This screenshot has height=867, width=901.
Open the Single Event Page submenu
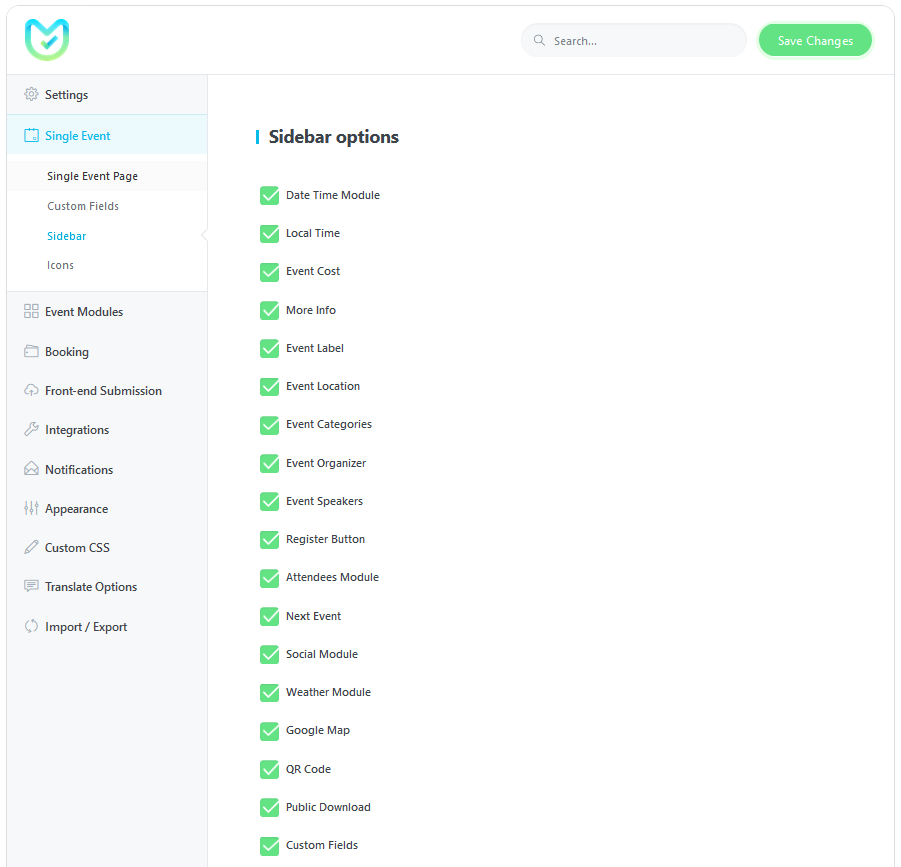point(93,176)
